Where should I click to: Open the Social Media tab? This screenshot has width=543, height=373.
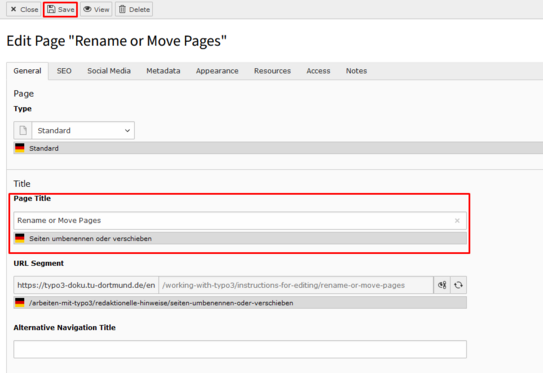click(x=109, y=71)
